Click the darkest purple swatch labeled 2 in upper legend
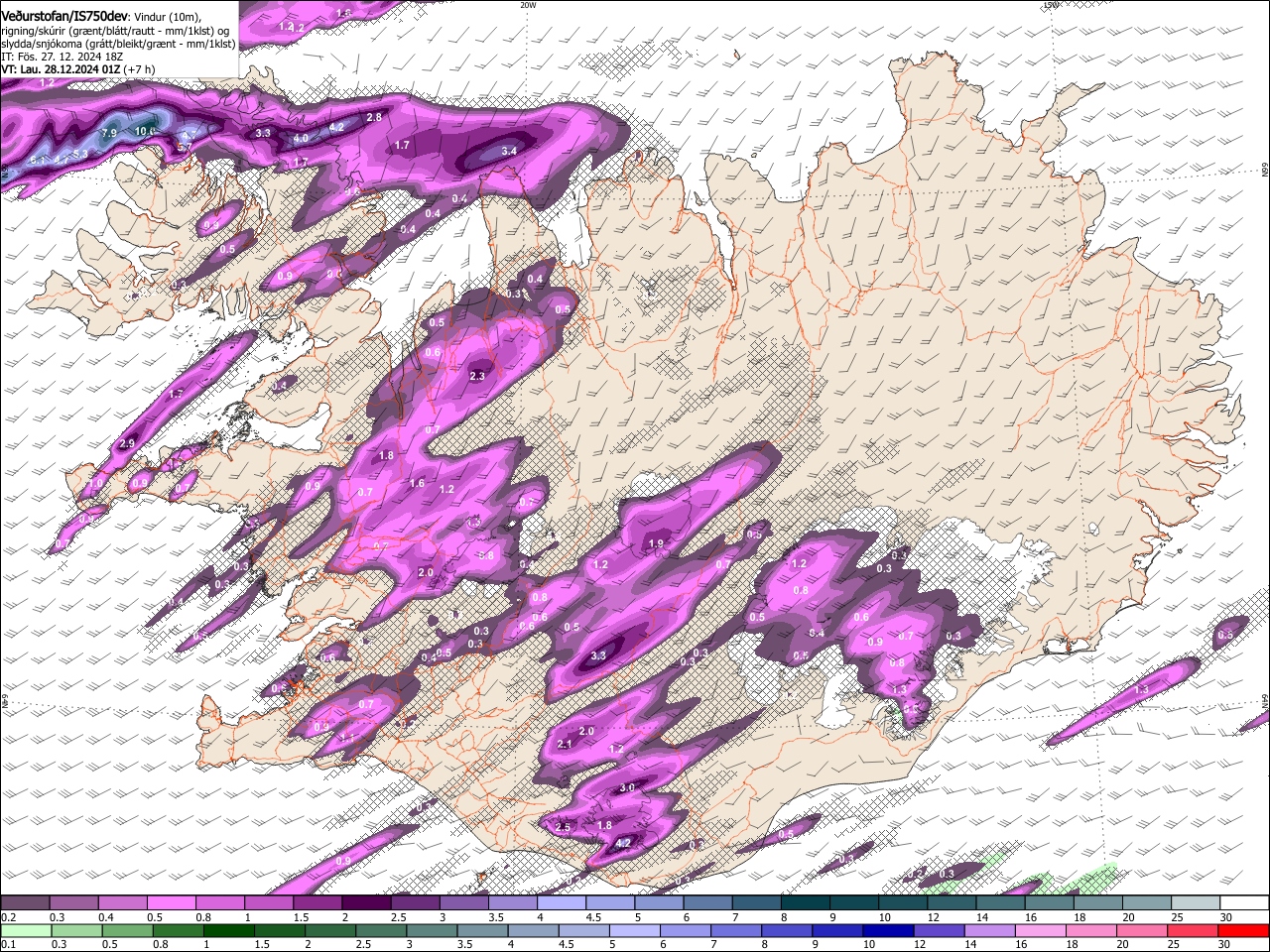The width and height of the screenshot is (1270, 952). click(366, 903)
